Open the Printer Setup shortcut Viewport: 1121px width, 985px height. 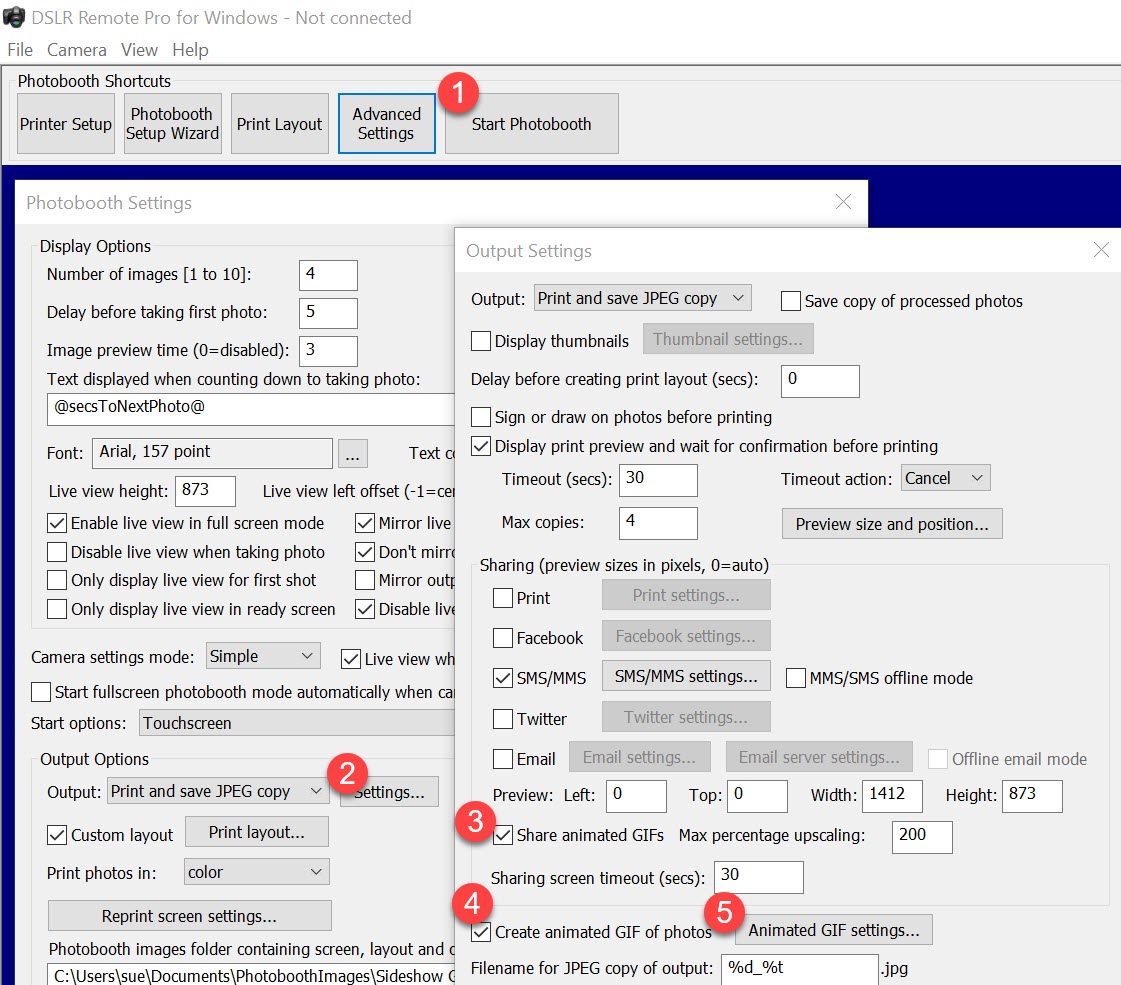pos(66,124)
